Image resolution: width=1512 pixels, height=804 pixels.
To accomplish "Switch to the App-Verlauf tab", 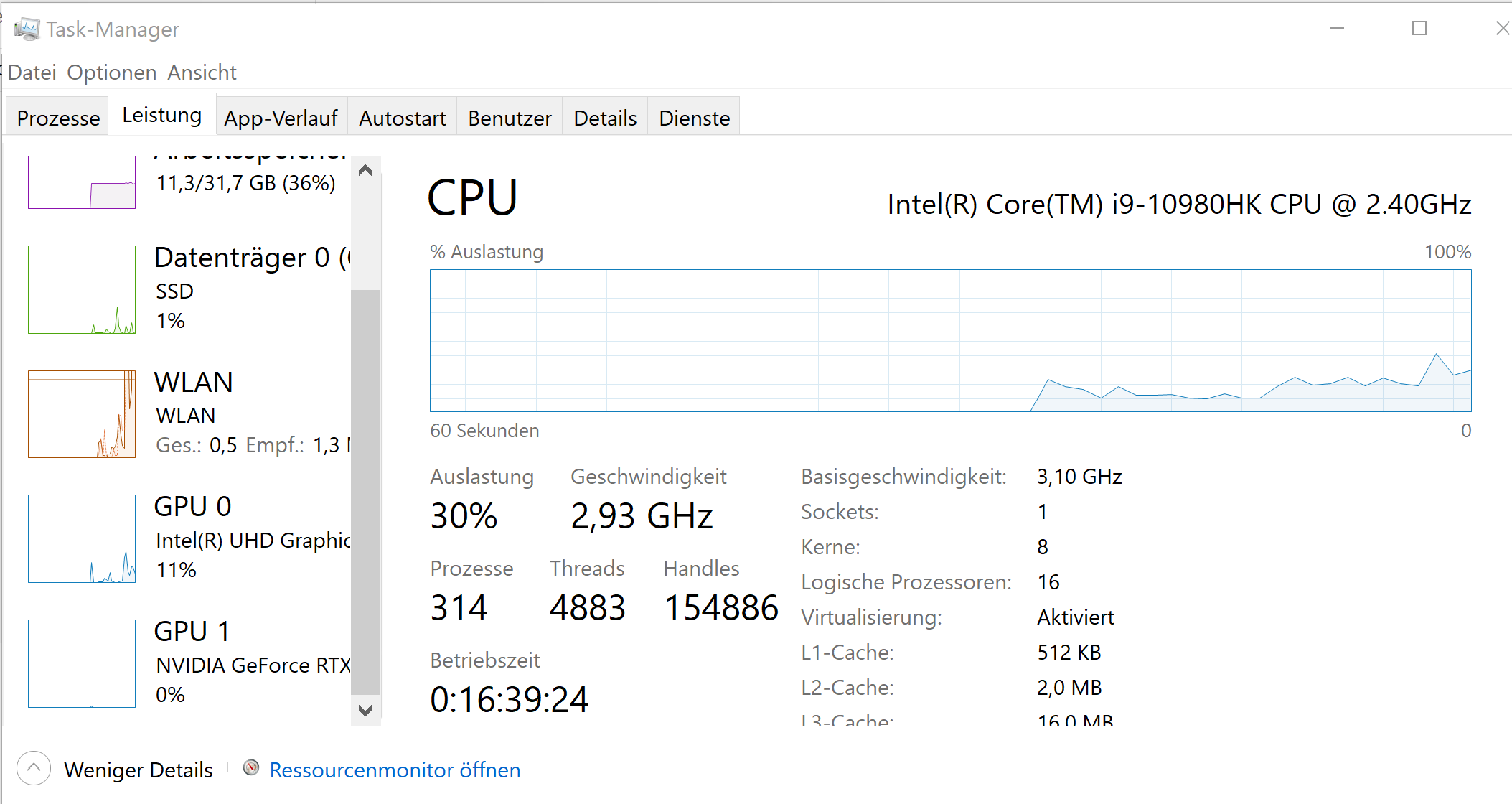I will tap(281, 118).
